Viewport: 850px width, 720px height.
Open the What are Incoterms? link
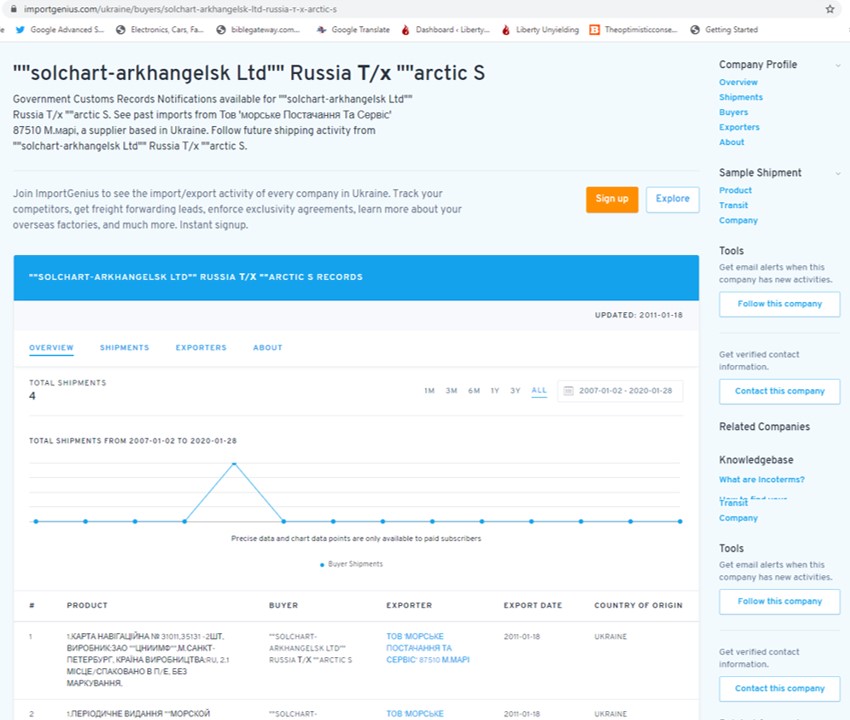[x=762, y=480]
